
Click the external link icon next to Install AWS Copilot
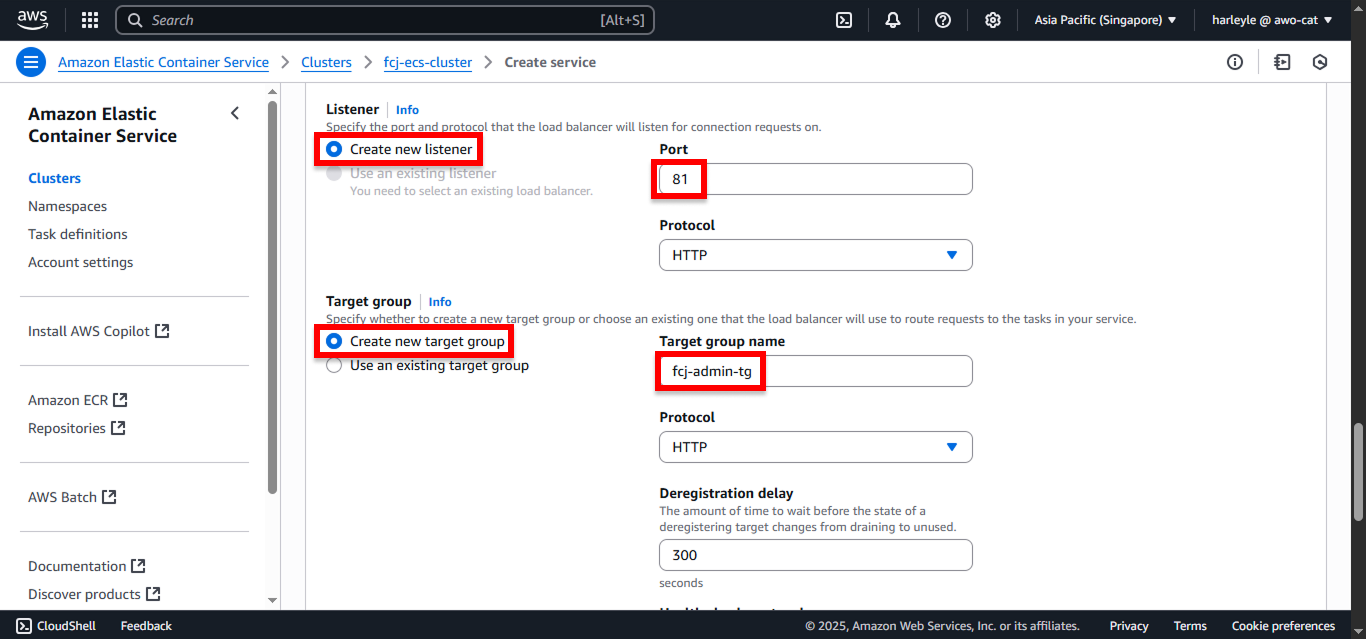pyautogui.click(x=162, y=331)
